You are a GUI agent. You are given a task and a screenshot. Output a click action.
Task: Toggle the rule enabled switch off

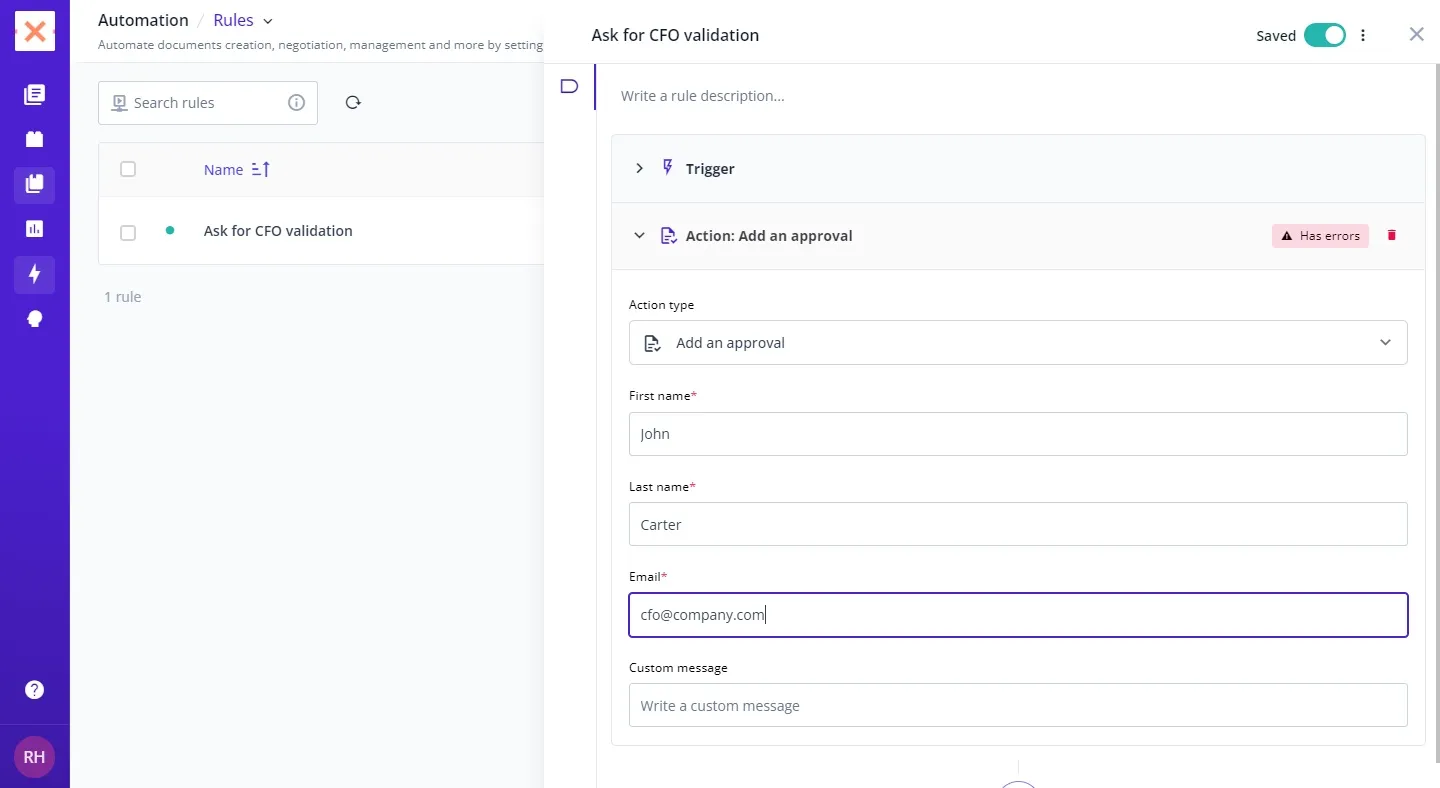click(1325, 36)
